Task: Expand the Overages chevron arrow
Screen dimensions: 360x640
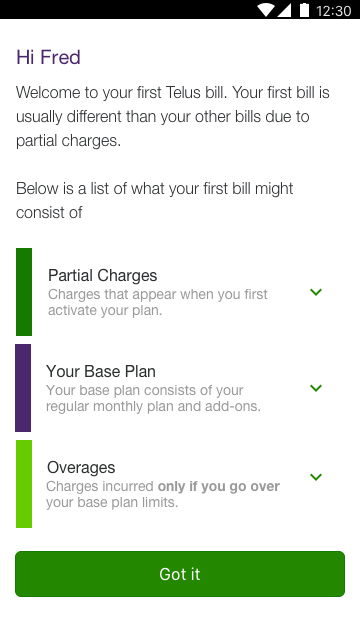Action: point(316,477)
